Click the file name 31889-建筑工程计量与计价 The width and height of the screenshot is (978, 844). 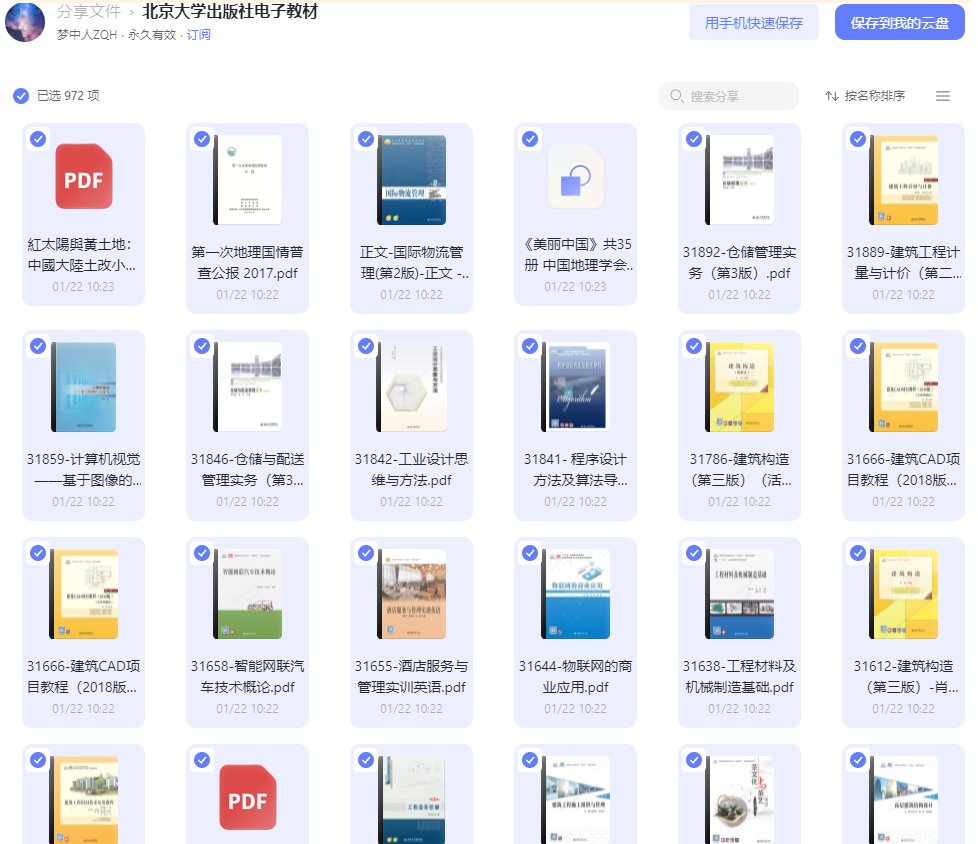click(904, 263)
